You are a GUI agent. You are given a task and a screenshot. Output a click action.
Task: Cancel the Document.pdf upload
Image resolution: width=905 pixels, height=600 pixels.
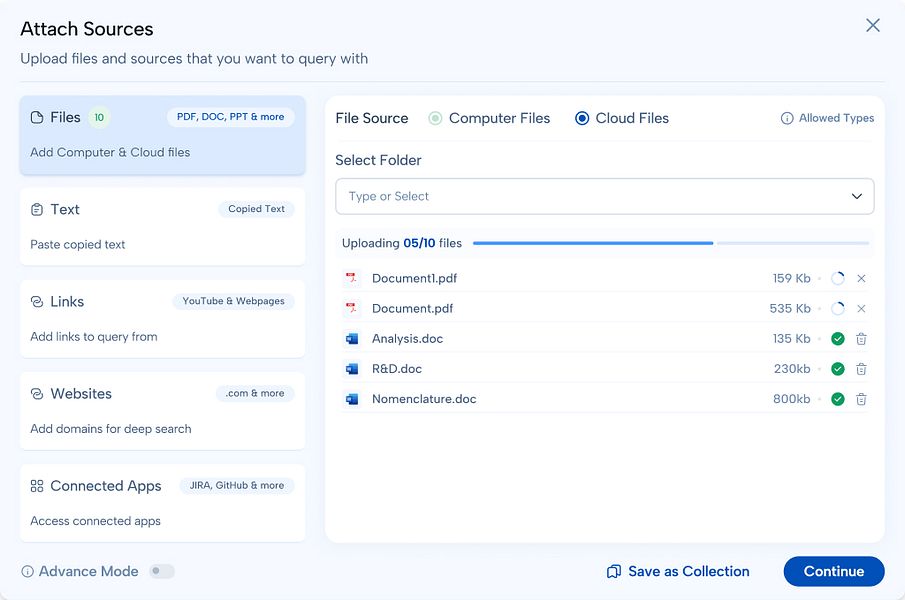click(861, 309)
